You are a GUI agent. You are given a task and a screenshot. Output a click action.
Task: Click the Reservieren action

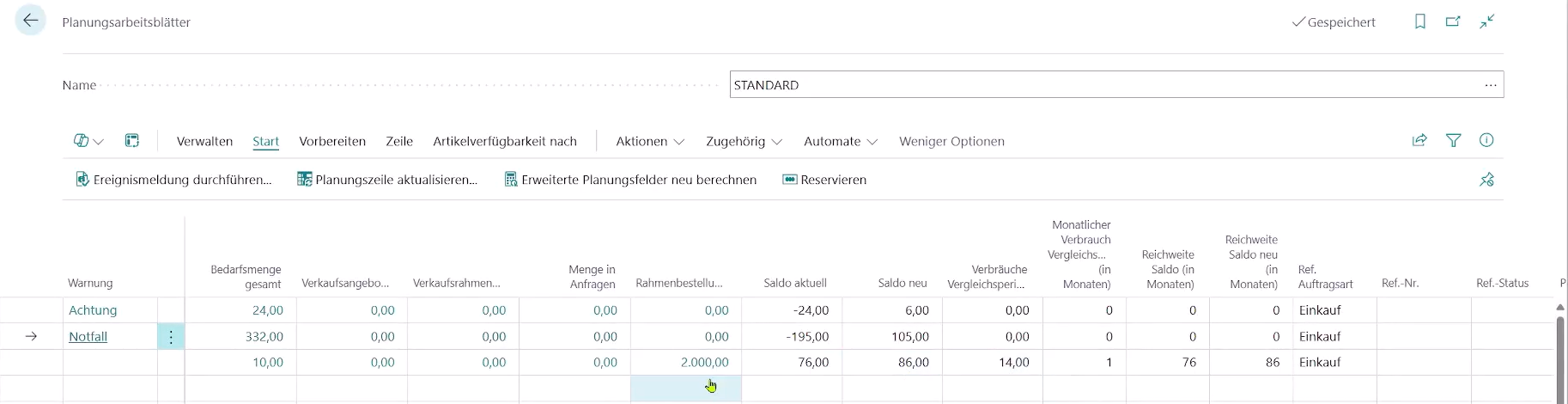(x=824, y=180)
